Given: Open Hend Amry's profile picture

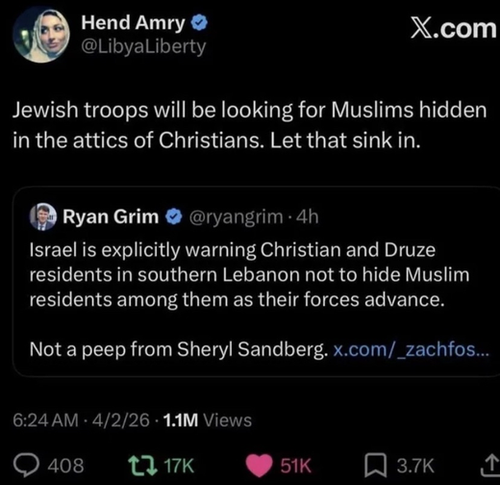Looking at the screenshot, I should (x=41, y=36).
